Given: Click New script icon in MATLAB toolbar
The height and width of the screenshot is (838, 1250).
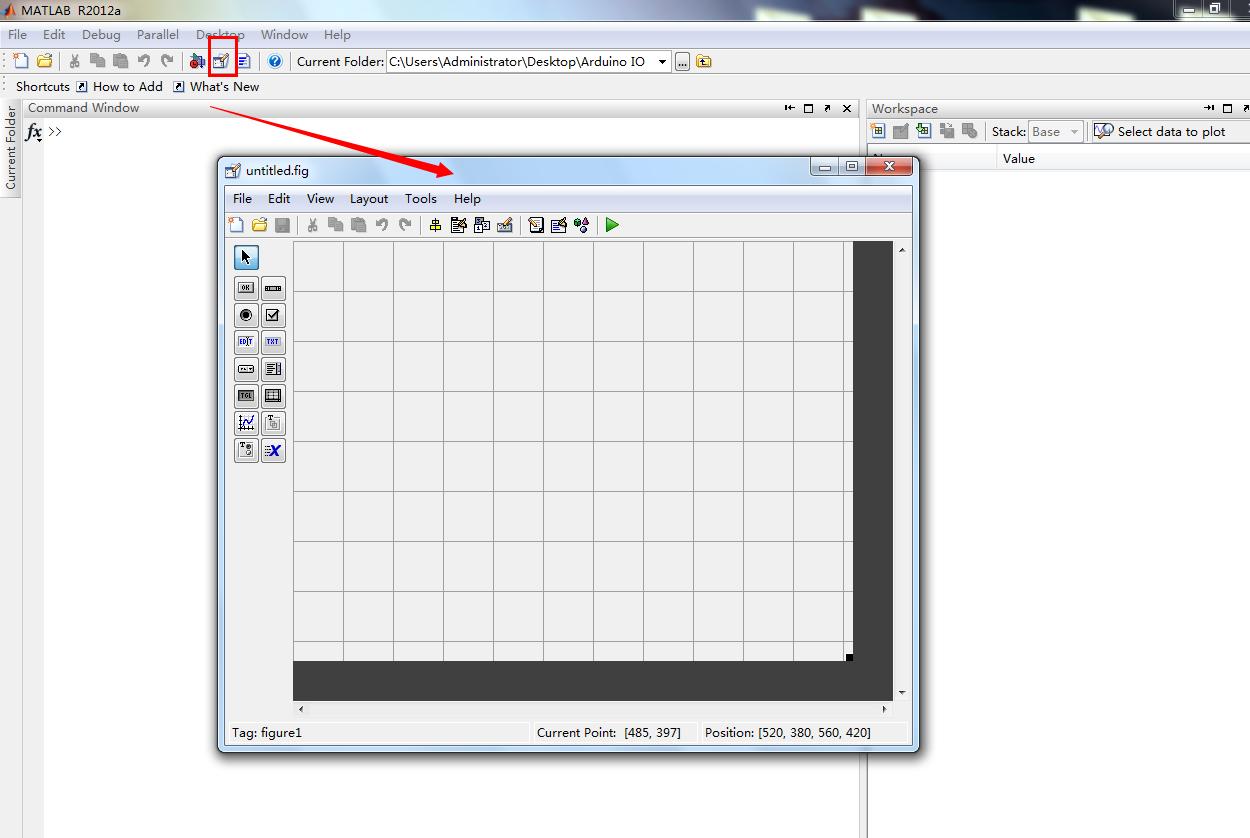Looking at the screenshot, I should pos(21,61).
